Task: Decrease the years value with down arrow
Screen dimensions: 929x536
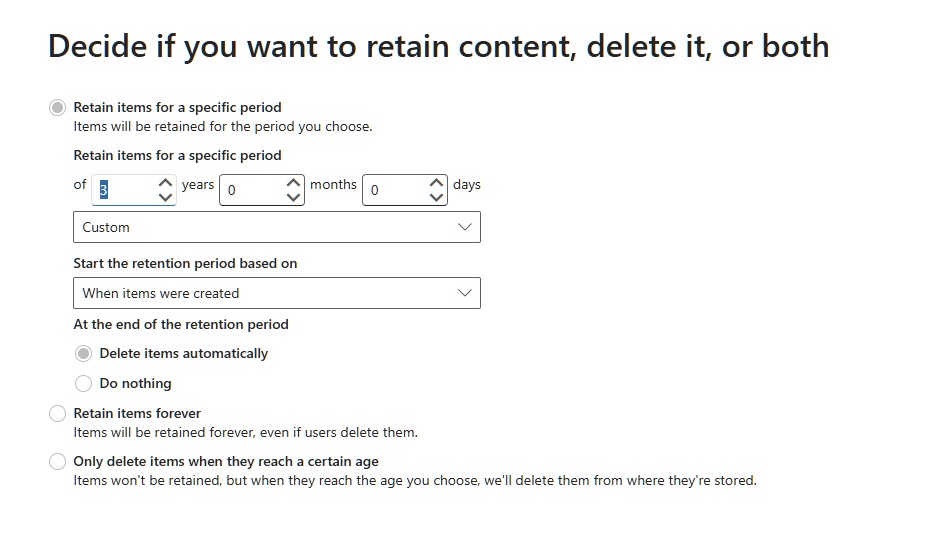Action: pyautogui.click(x=166, y=197)
